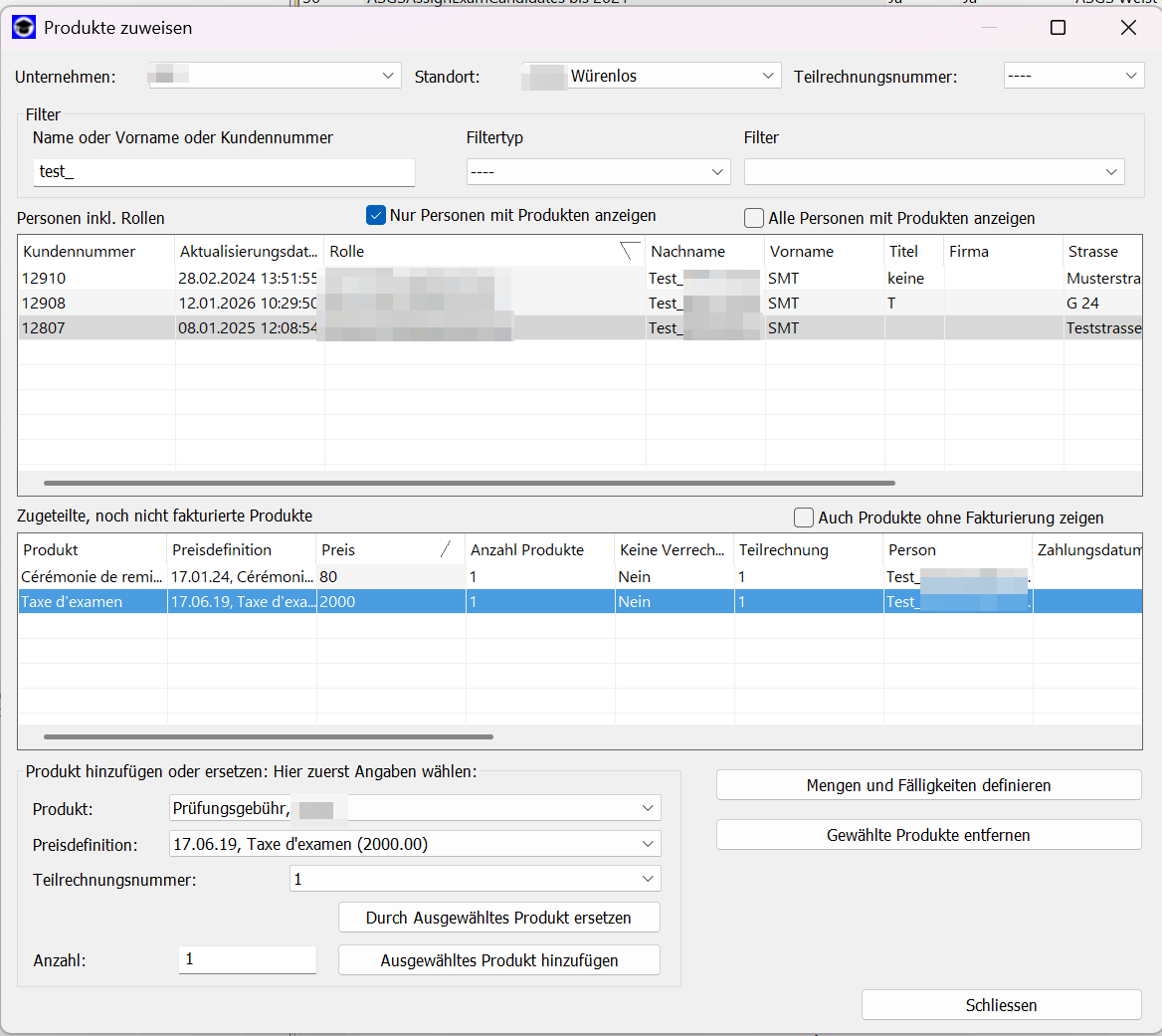Click date cell '12.01.2026 10:29:50'
The height and width of the screenshot is (1036, 1162).
[x=248, y=304]
